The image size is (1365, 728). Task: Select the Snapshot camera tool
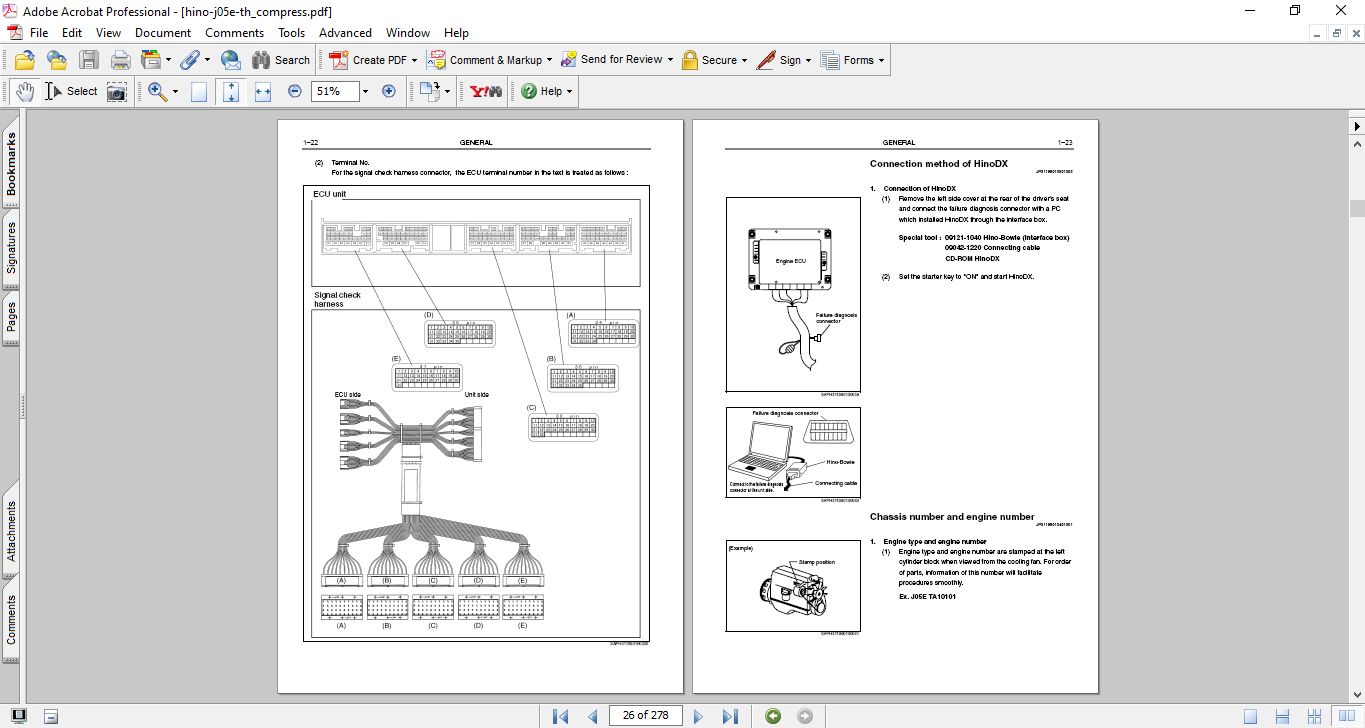tap(117, 91)
